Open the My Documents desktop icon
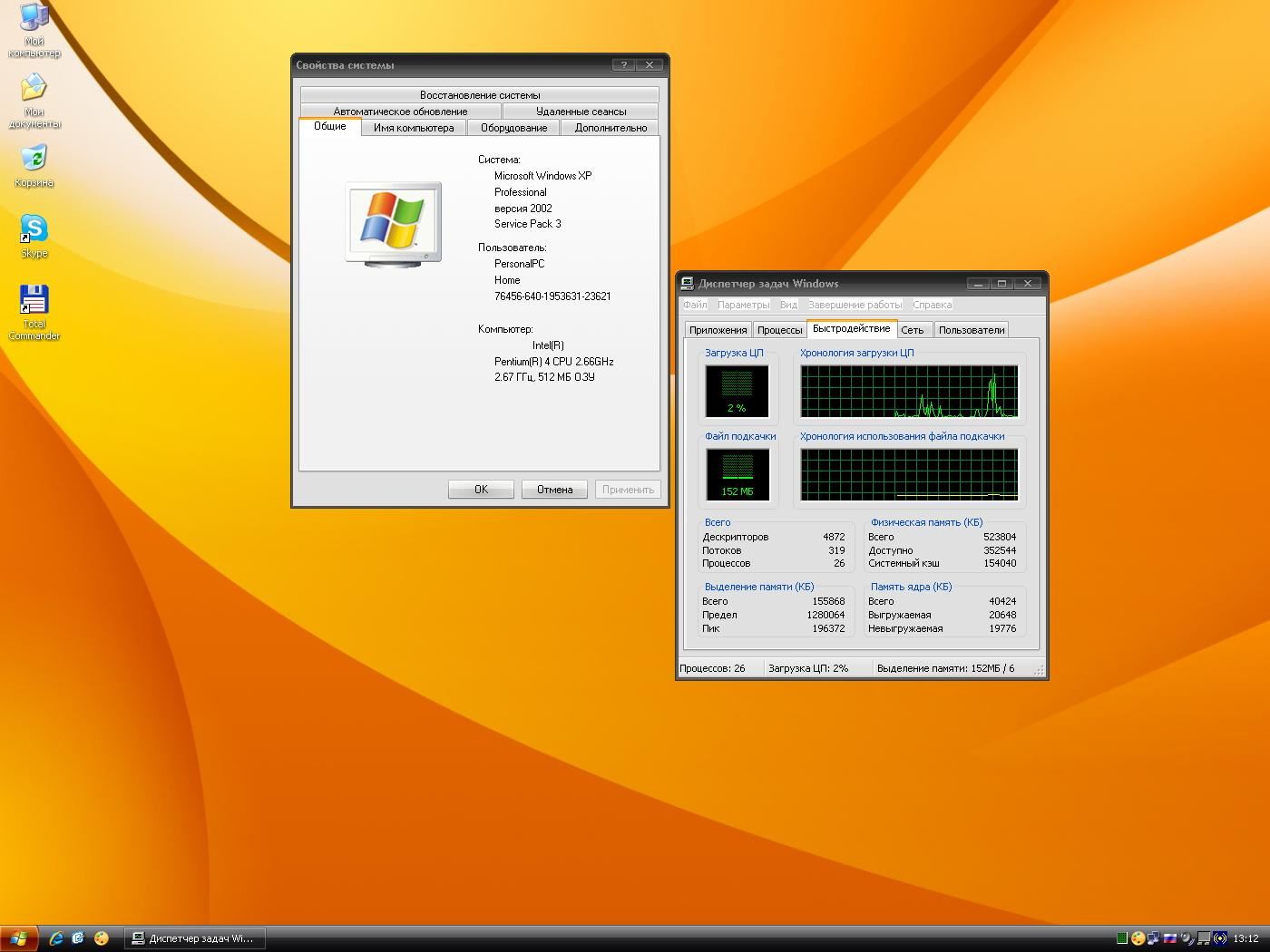This screenshot has height=952, width=1270. point(34,91)
